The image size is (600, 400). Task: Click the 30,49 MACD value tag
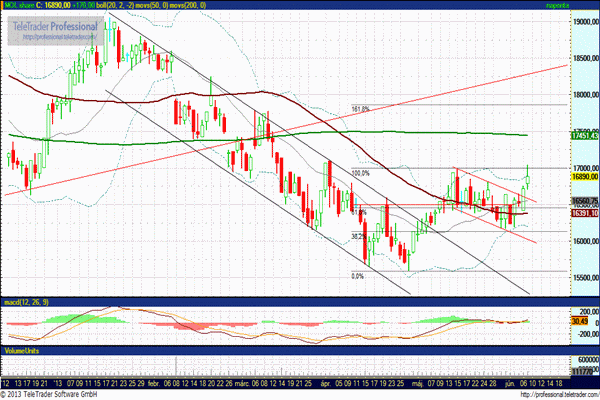(x=583, y=321)
